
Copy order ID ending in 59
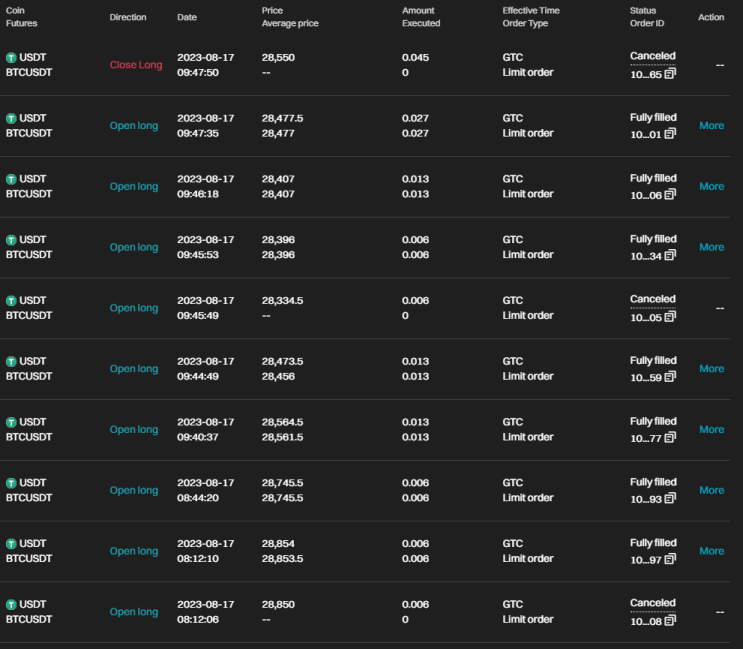point(670,377)
